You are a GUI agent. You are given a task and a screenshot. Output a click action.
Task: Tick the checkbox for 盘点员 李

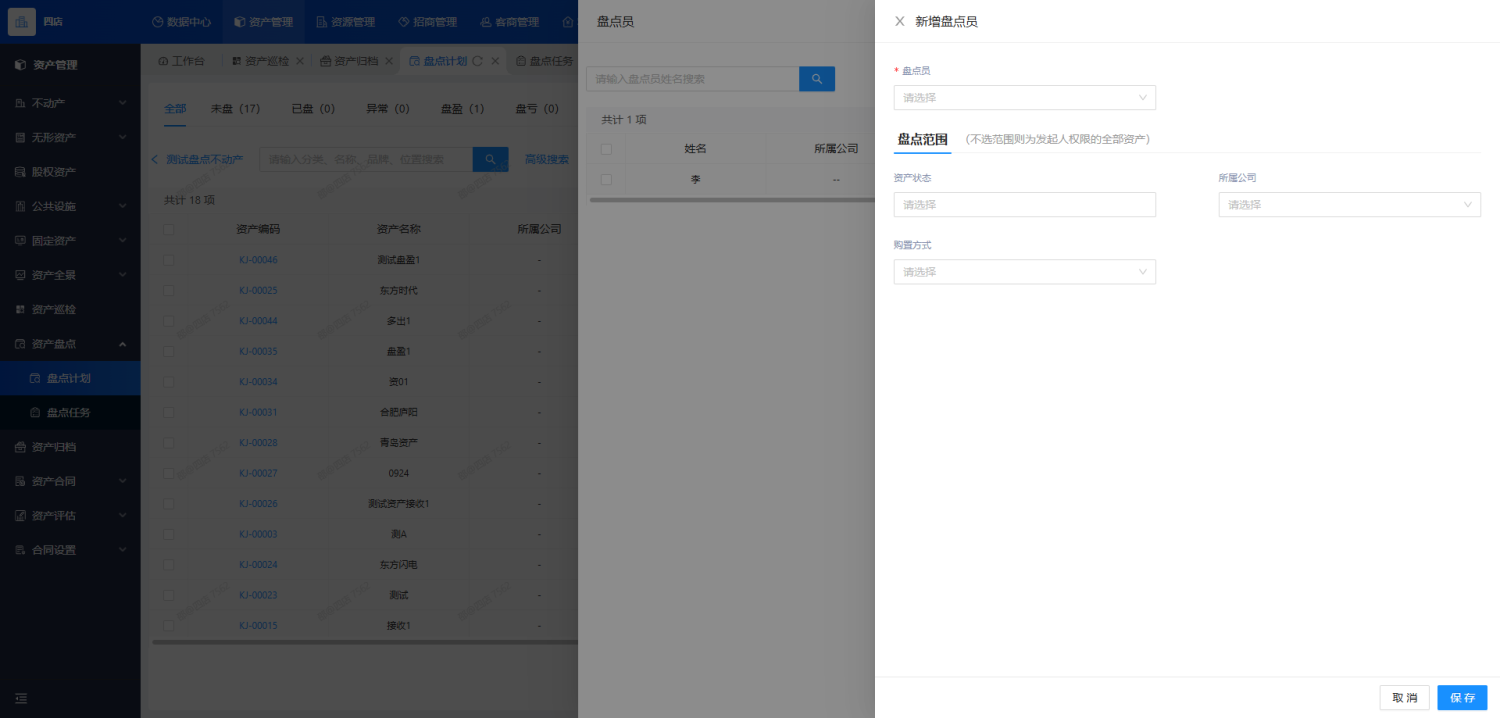click(x=606, y=180)
